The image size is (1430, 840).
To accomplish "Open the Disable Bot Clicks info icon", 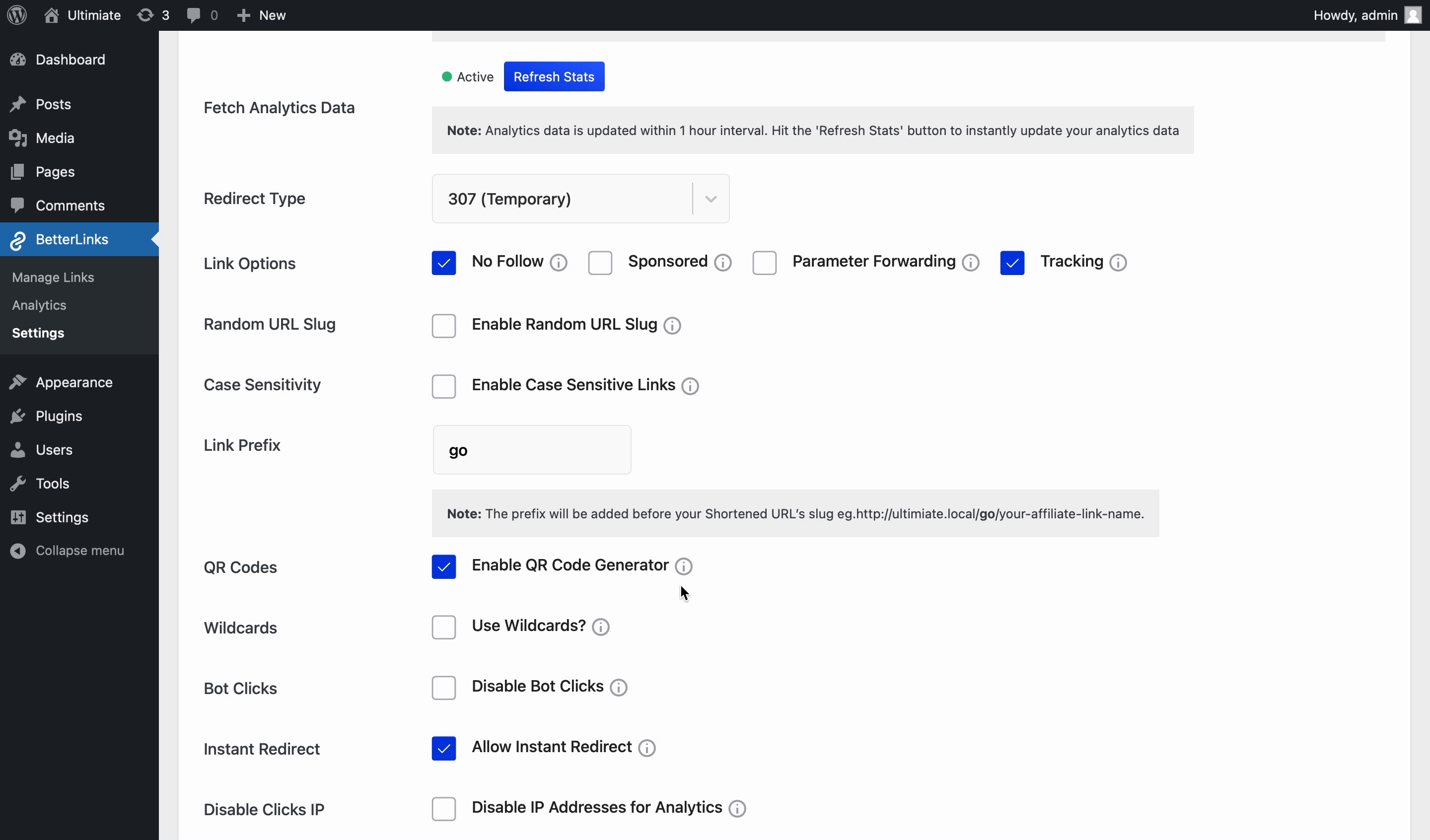I will tap(618, 687).
